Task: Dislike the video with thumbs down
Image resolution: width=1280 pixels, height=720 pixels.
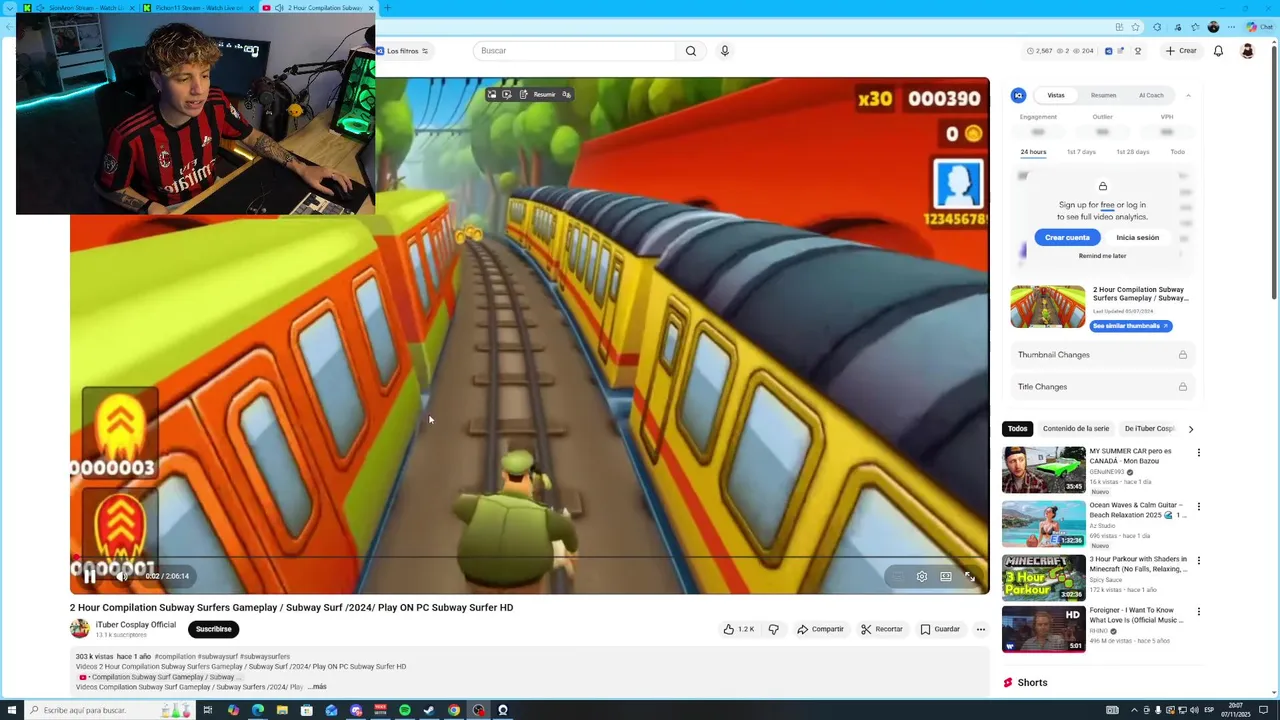Action: [x=773, y=629]
